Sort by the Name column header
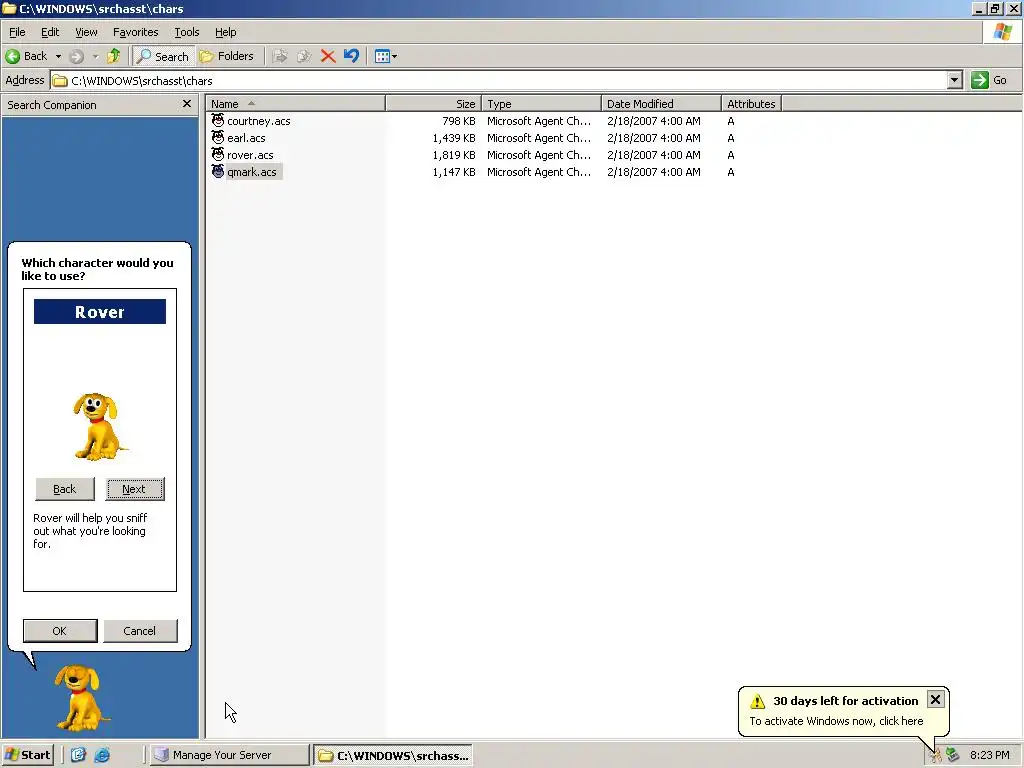The width and height of the screenshot is (1024, 768). [x=295, y=104]
